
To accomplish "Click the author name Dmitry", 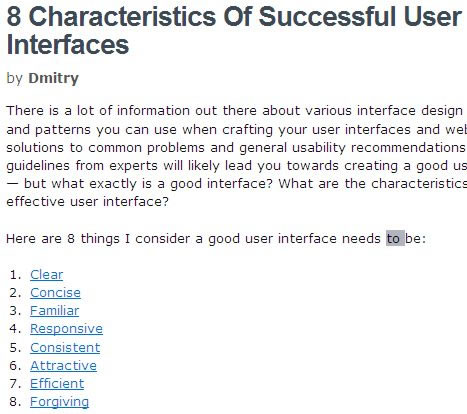I will 54,78.
